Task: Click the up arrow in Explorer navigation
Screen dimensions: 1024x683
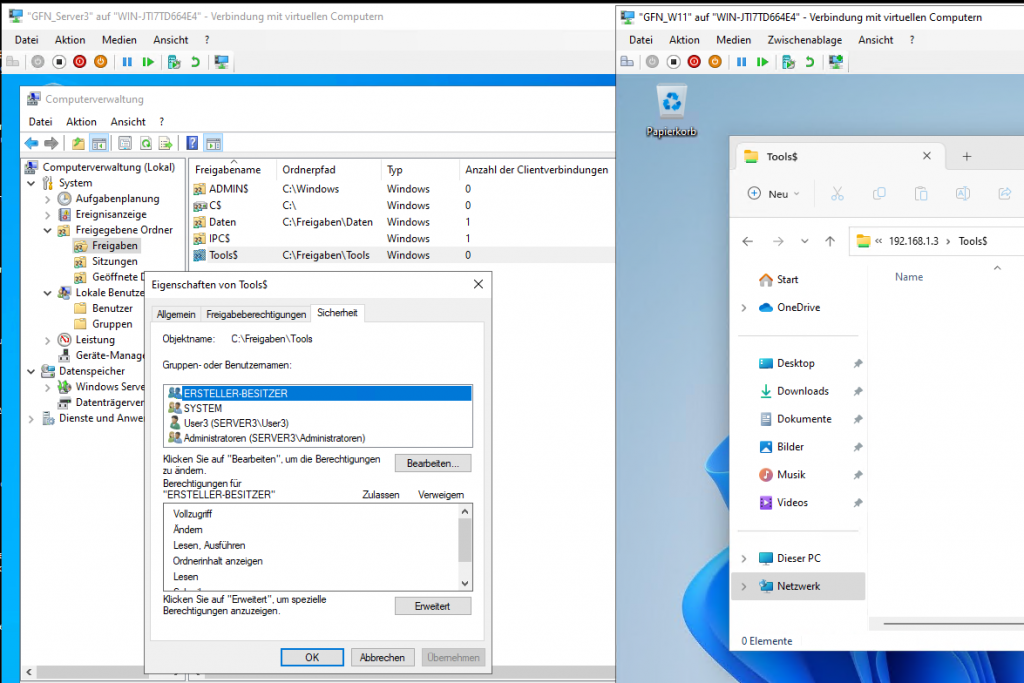Action: (x=829, y=241)
